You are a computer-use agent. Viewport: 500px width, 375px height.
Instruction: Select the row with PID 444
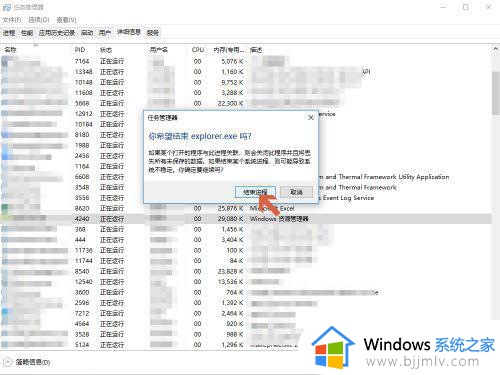[x=246, y=240]
